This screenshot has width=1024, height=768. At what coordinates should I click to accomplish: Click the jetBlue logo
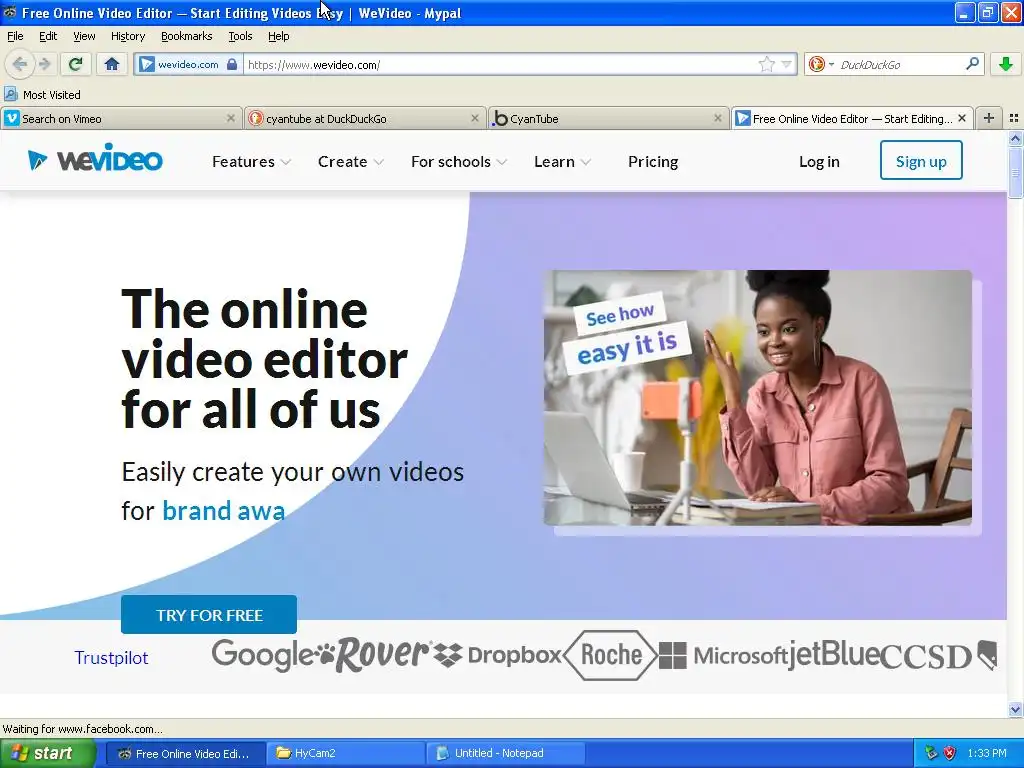click(x=833, y=654)
